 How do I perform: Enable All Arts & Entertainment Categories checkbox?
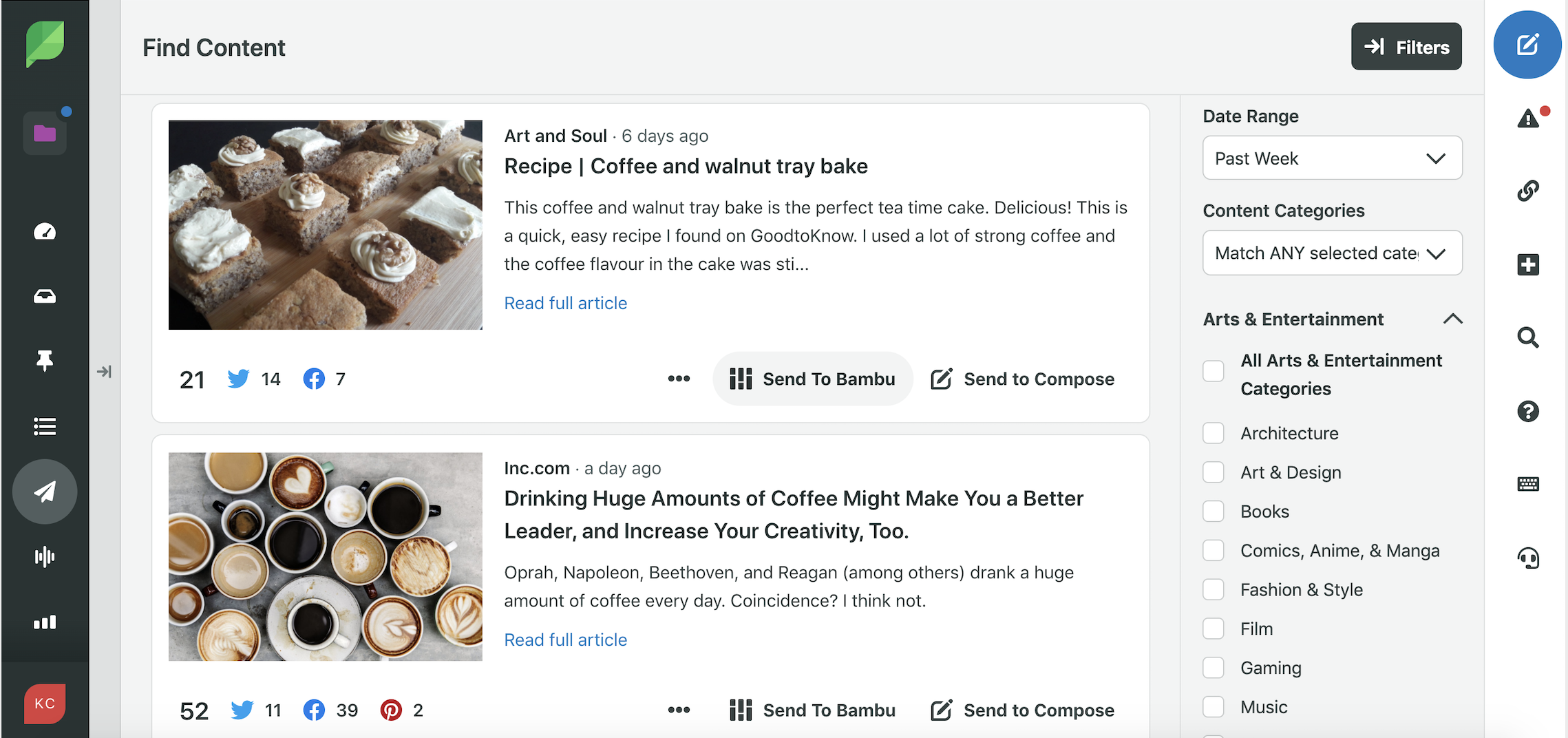pos(1214,370)
